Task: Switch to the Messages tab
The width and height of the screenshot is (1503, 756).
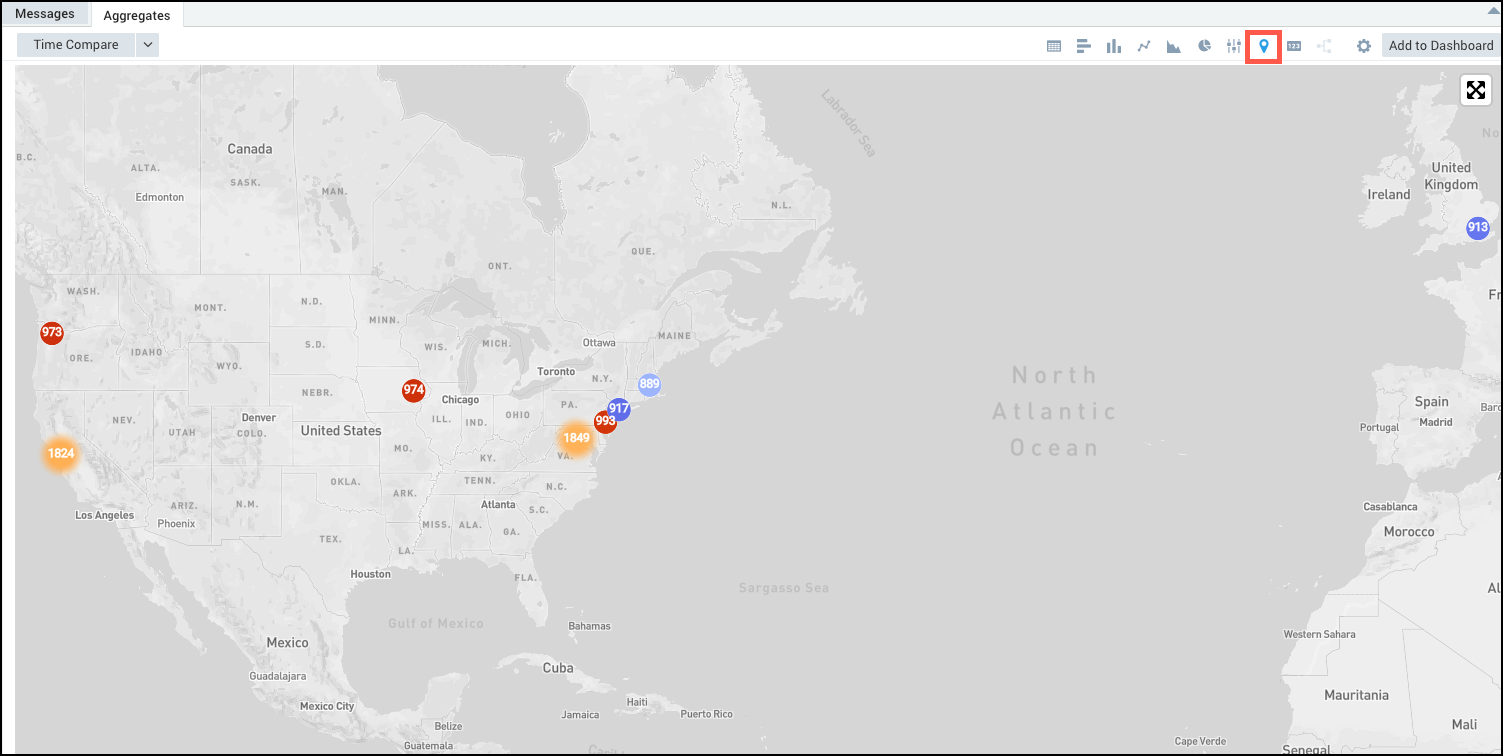Action: 45,13
